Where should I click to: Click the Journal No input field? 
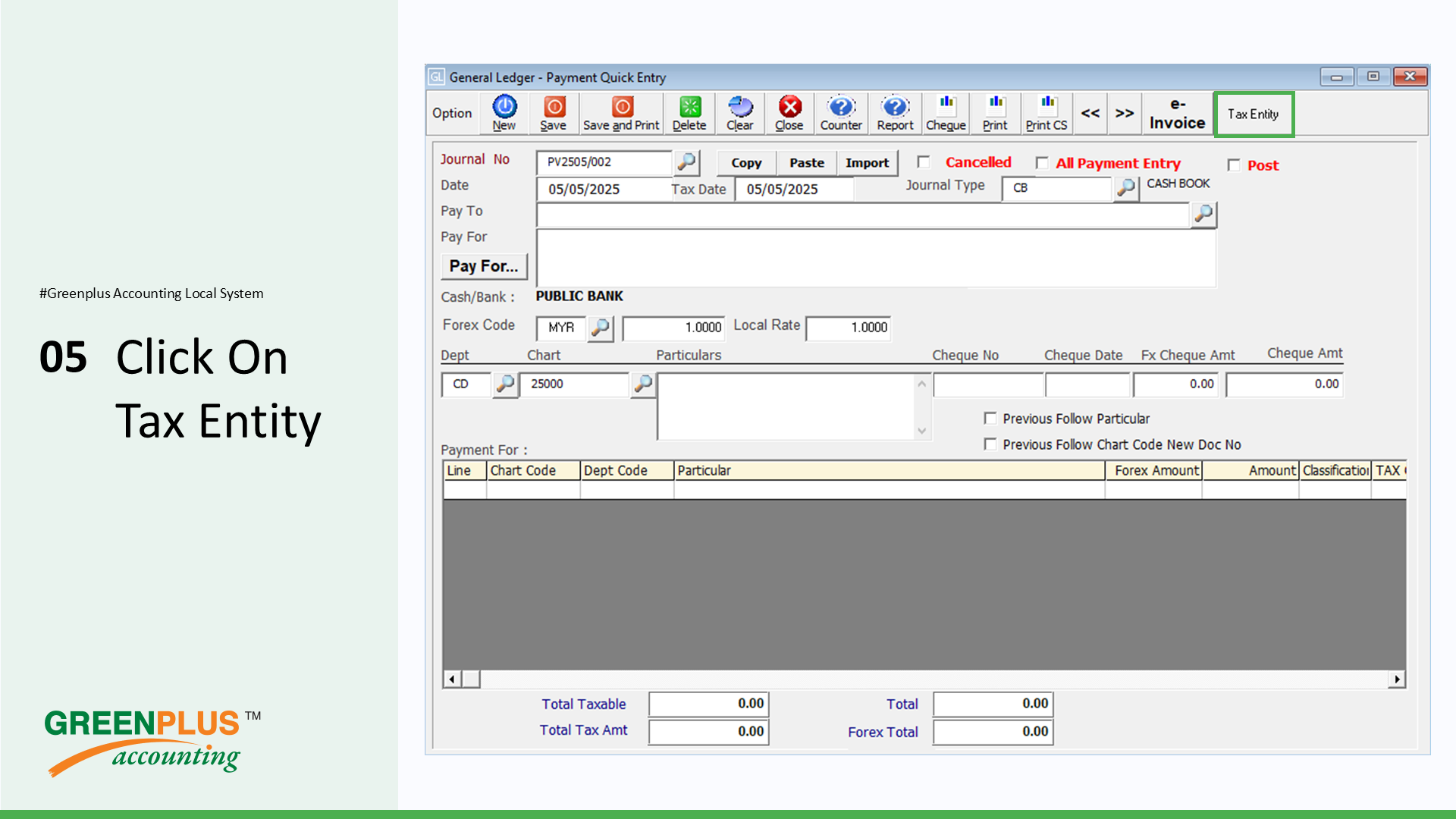(x=604, y=162)
